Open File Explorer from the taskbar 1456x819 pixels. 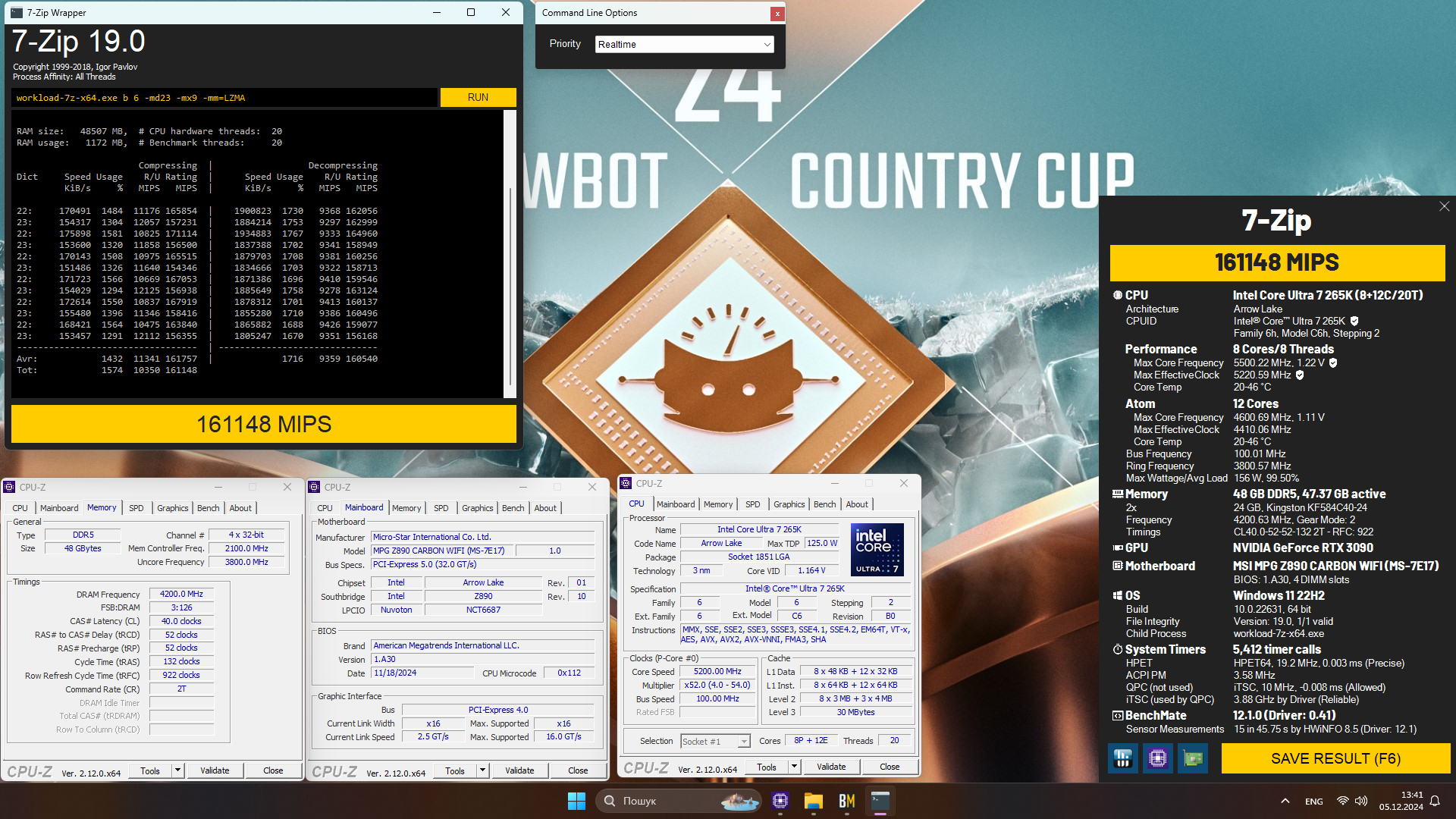[x=814, y=801]
